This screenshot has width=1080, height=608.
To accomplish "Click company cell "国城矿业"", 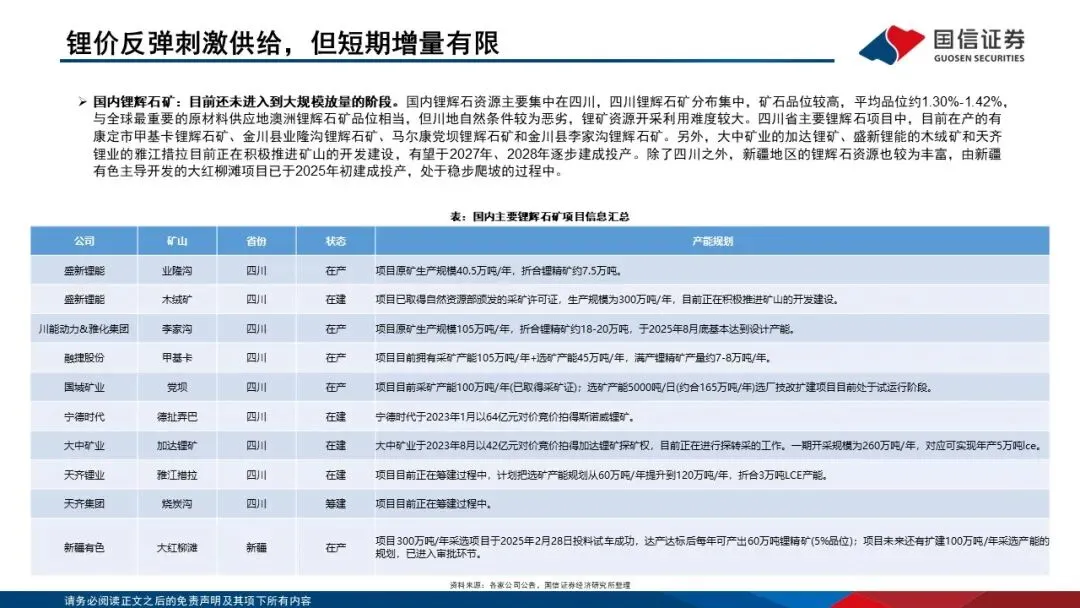I will point(84,388).
